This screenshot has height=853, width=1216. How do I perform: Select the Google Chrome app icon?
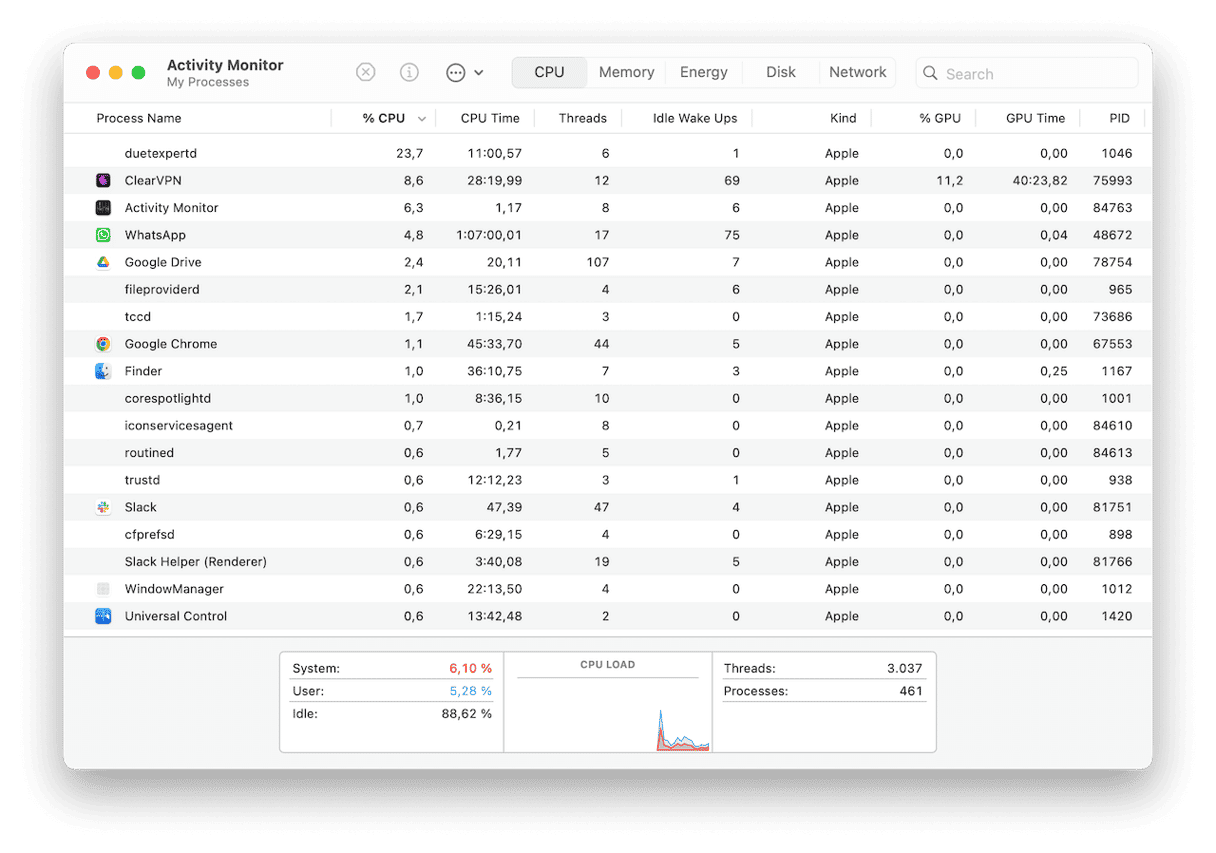[x=103, y=344]
